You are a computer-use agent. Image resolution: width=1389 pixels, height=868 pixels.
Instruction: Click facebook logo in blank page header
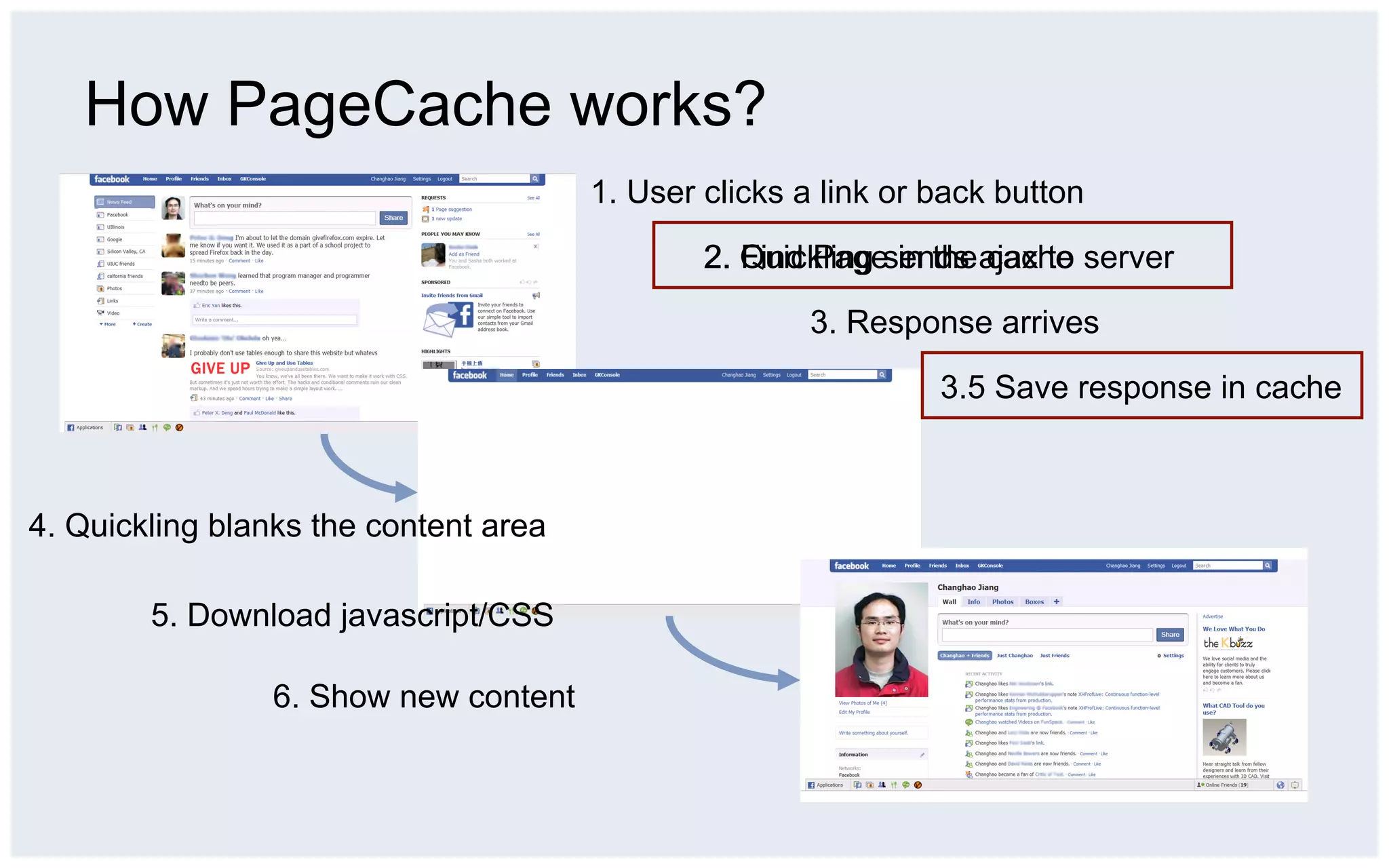[x=469, y=375]
